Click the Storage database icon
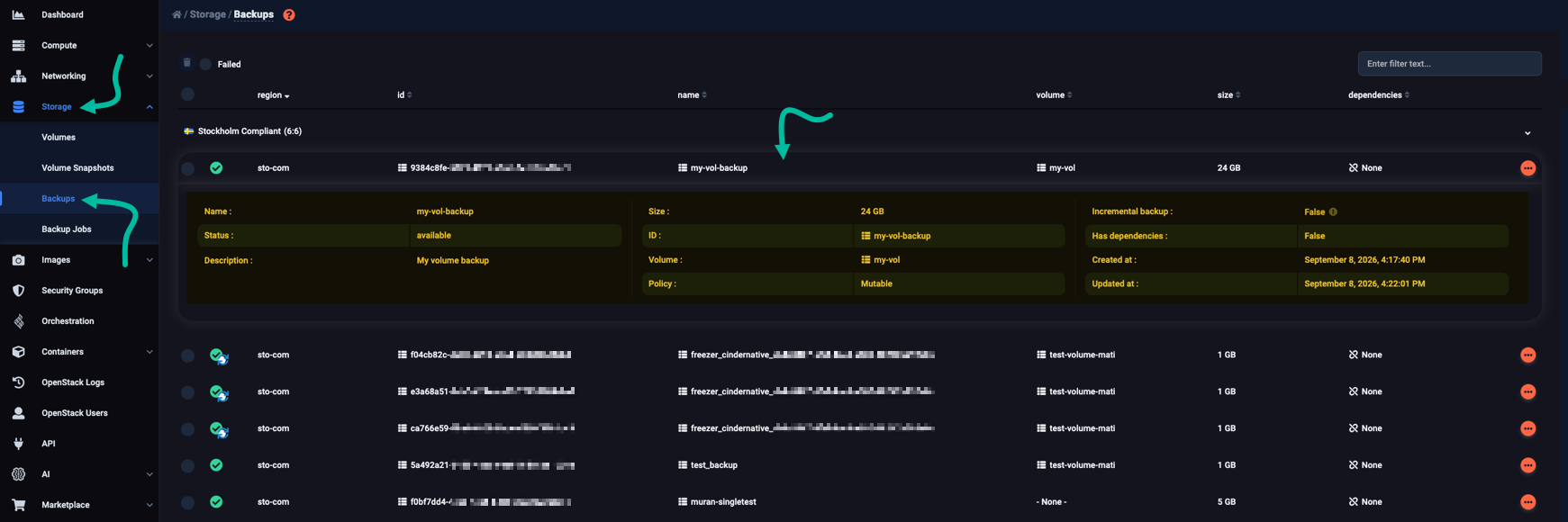 tap(18, 106)
